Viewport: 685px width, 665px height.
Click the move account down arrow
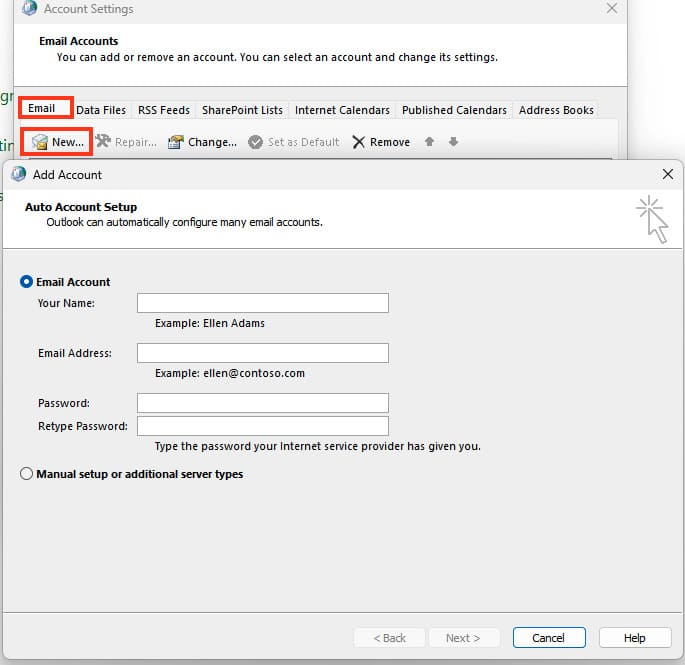(453, 142)
